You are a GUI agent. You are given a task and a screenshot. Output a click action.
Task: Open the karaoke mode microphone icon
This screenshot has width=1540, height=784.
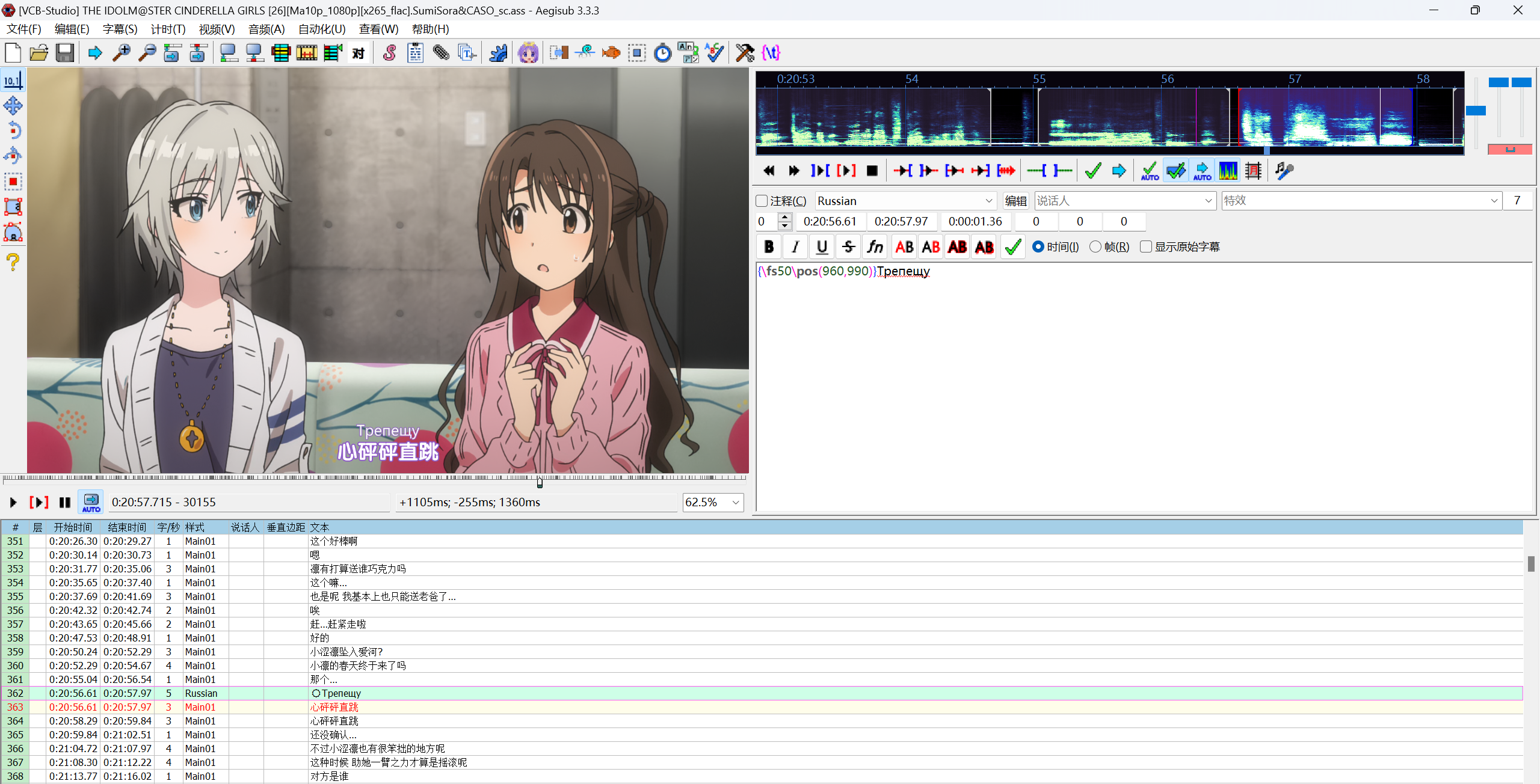[1284, 171]
